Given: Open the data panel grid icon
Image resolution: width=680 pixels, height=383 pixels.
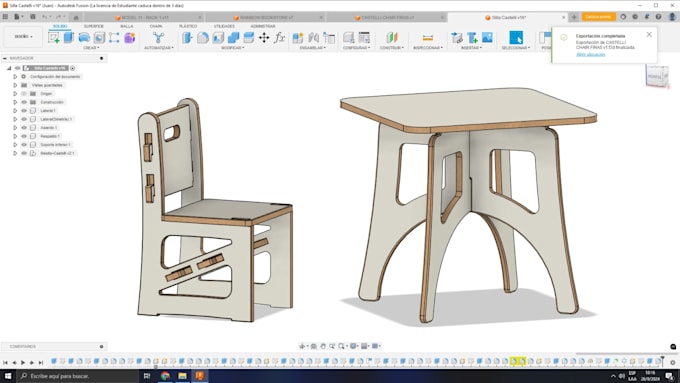Looking at the screenshot, I should 5,17.
